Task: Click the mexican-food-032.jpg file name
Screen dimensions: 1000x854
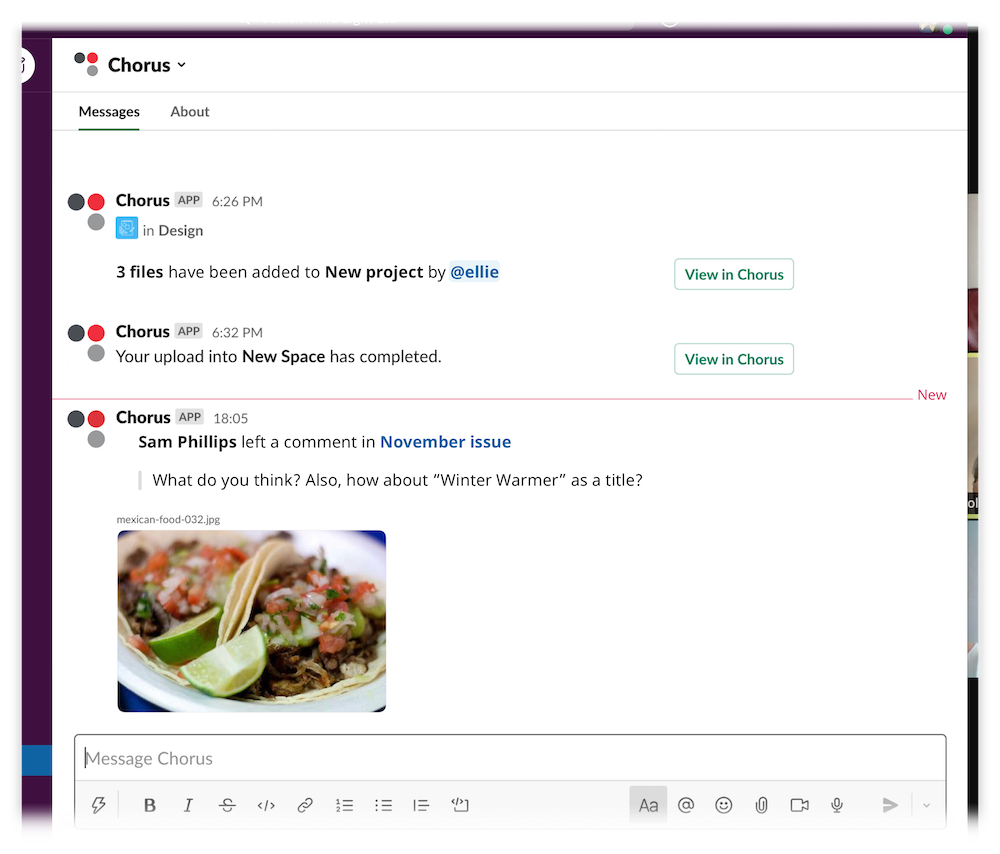Action: pos(168,519)
